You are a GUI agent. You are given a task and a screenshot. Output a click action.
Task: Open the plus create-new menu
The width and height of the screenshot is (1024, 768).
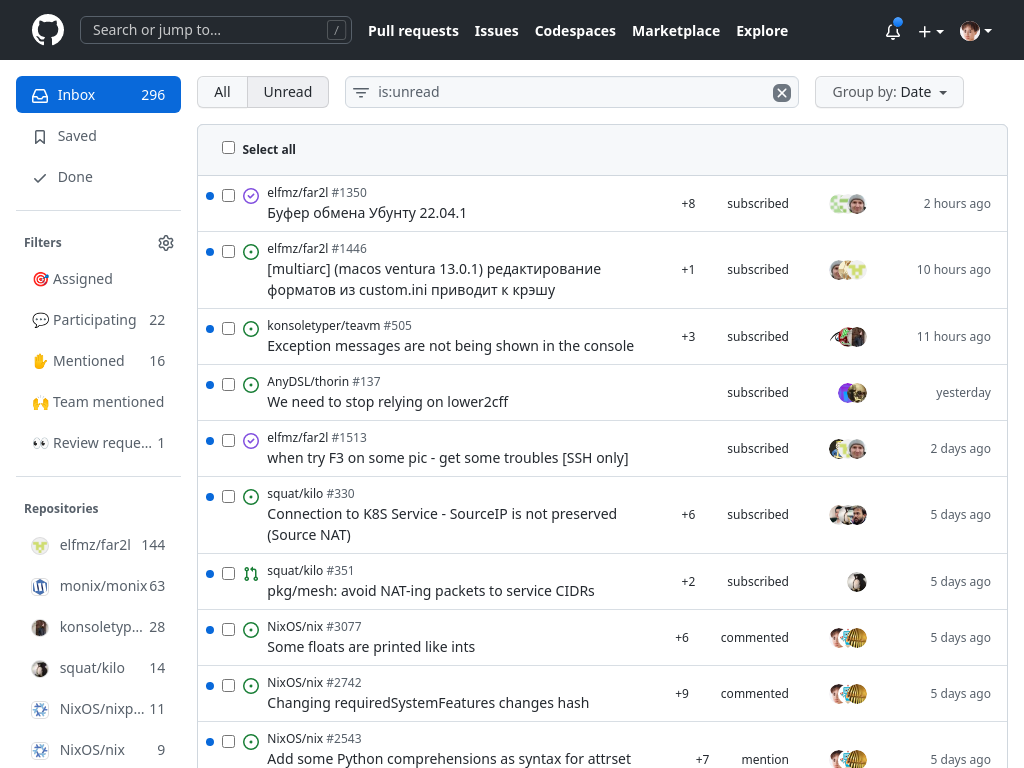pos(931,31)
